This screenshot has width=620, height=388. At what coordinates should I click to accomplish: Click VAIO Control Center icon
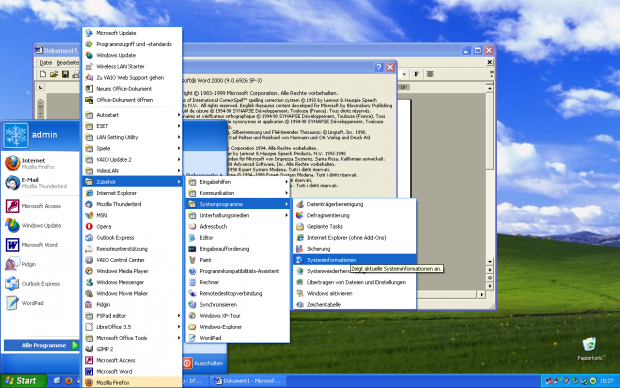point(89,260)
